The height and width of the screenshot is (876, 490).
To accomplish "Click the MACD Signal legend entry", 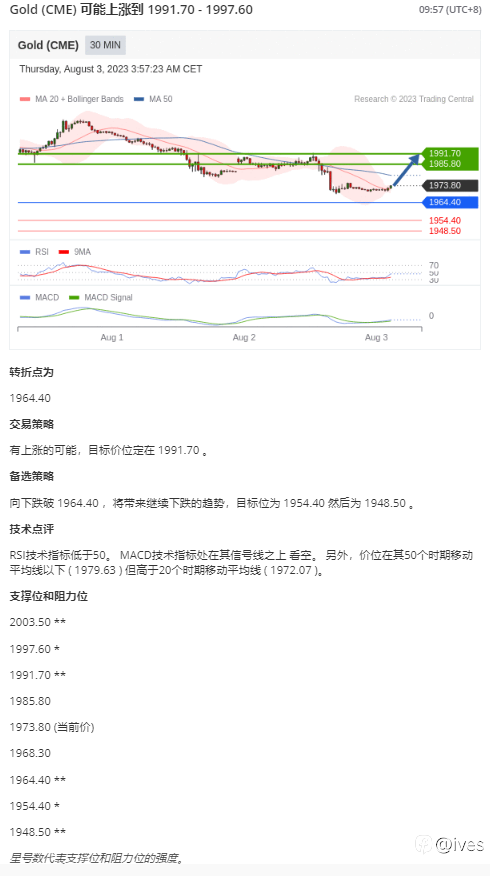I will coord(101,297).
